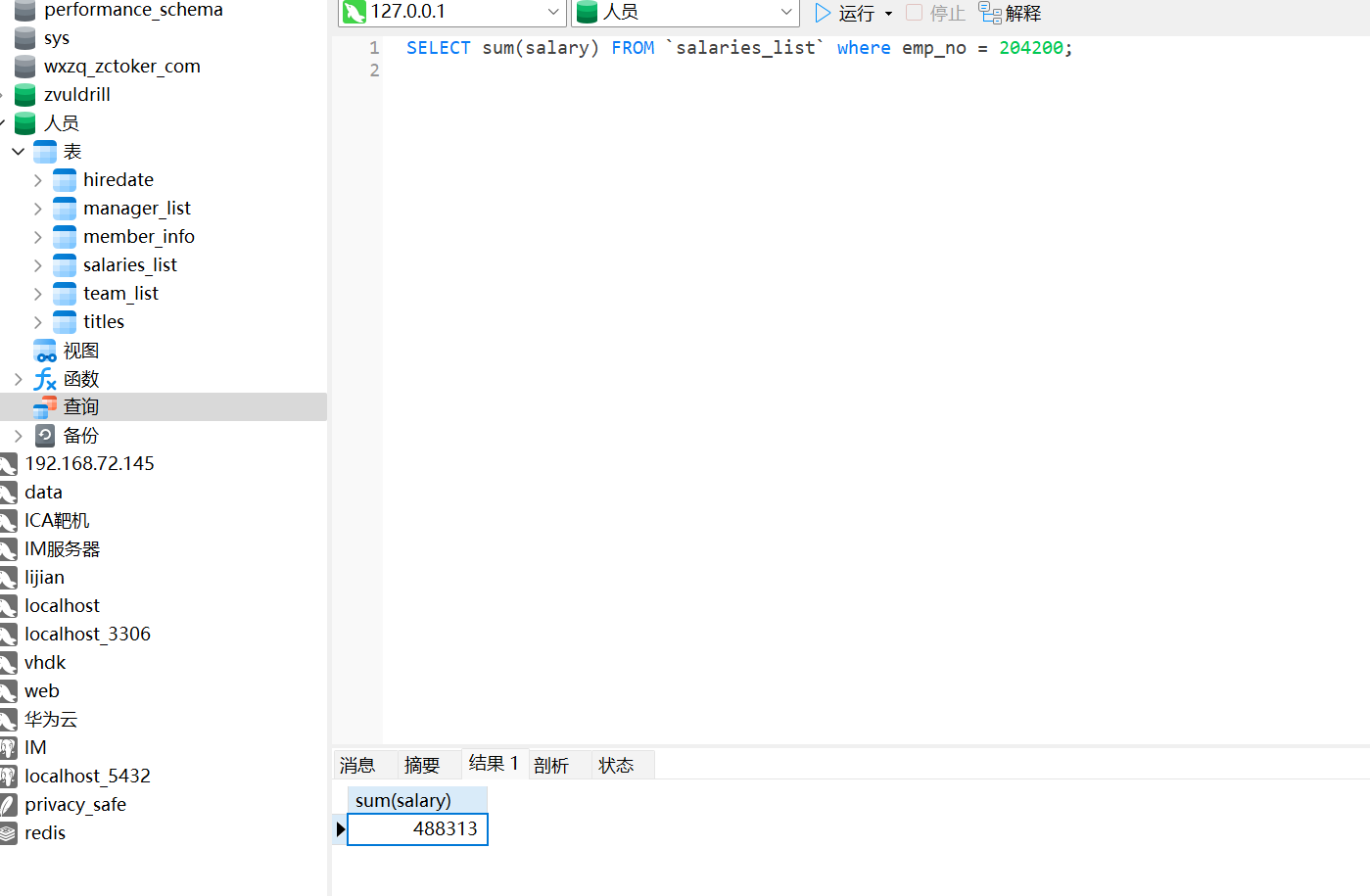Image resolution: width=1370 pixels, height=896 pixels.
Task: Click the 表 tables folder icon
Action: click(x=45, y=152)
